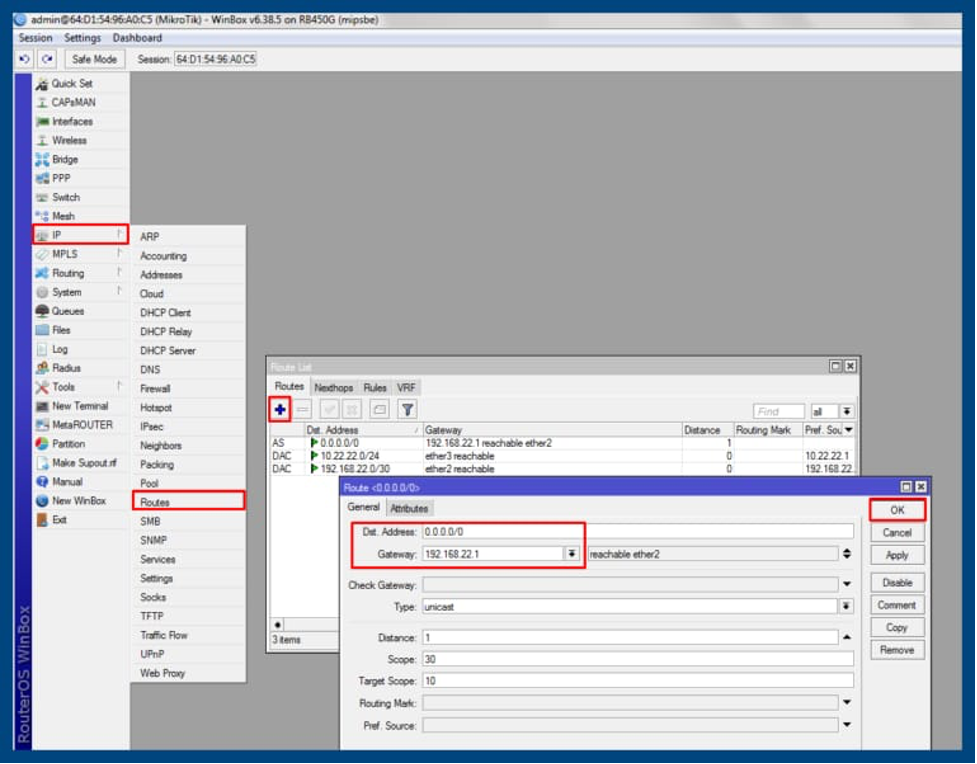Open Queues in the sidebar

(x=80, y=311)
